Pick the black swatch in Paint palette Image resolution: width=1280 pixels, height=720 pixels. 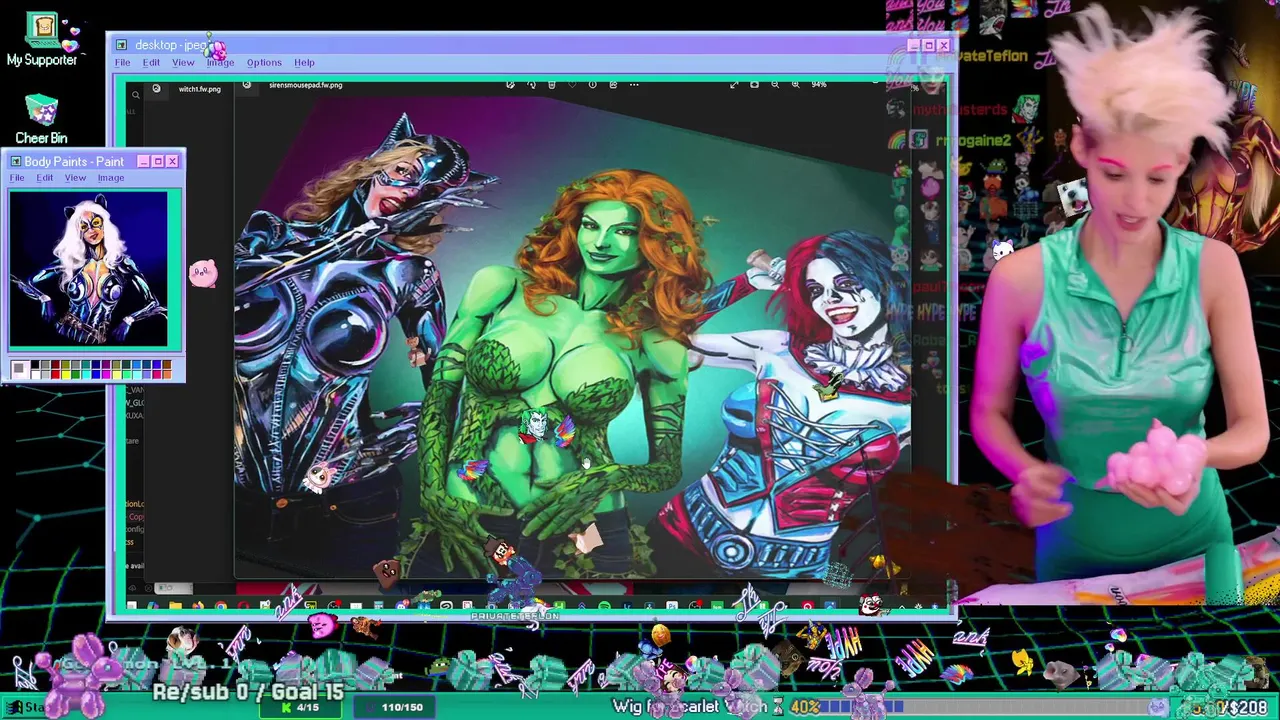click(36, 366)
